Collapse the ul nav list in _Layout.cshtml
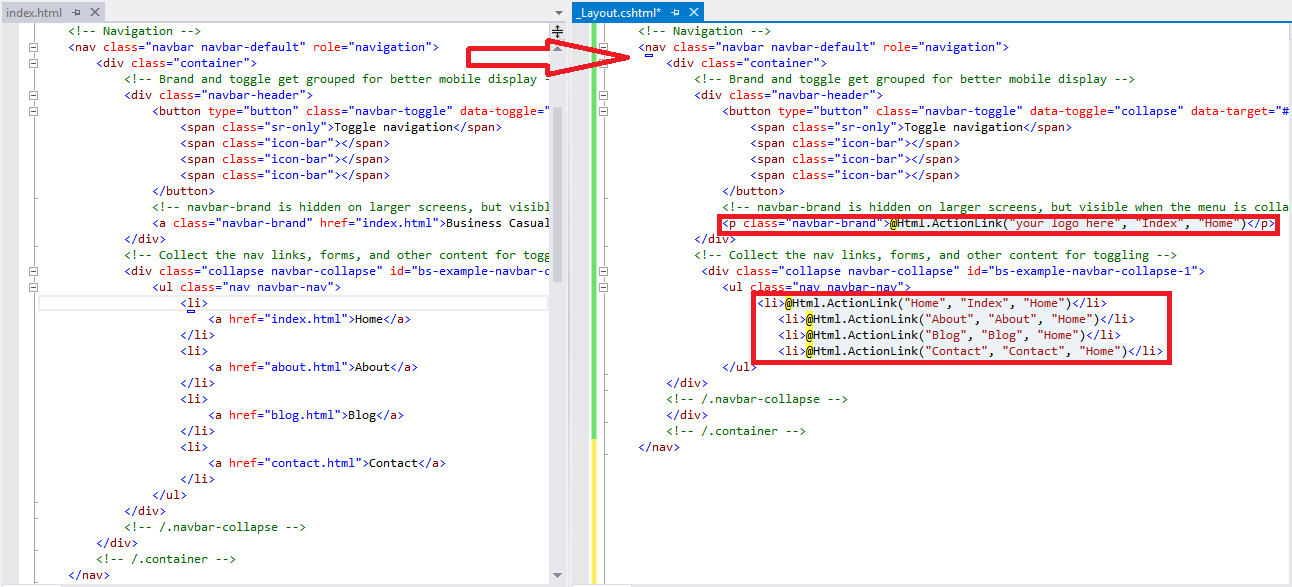This screenshot has width=1292, height=587. (x=603, y=287)
